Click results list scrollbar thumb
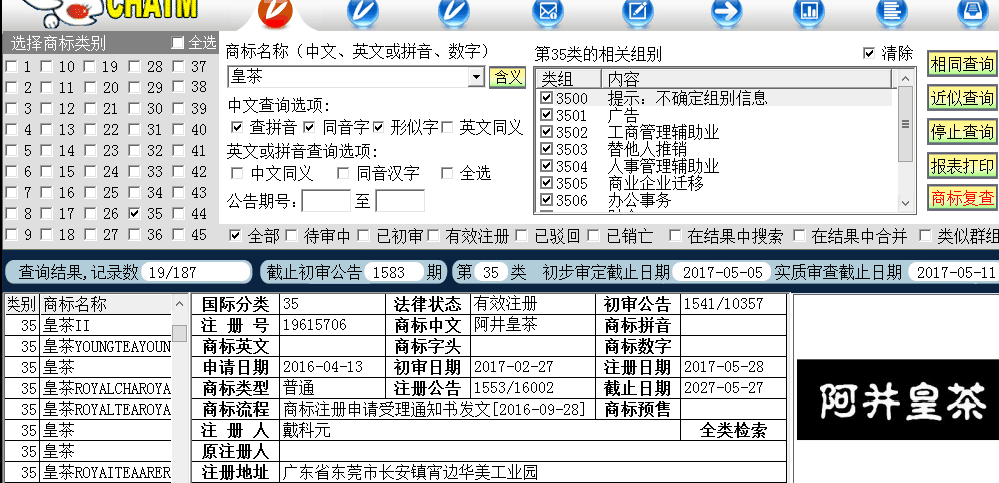The height and width of the screenshot is (483, 999). (180, 333)
